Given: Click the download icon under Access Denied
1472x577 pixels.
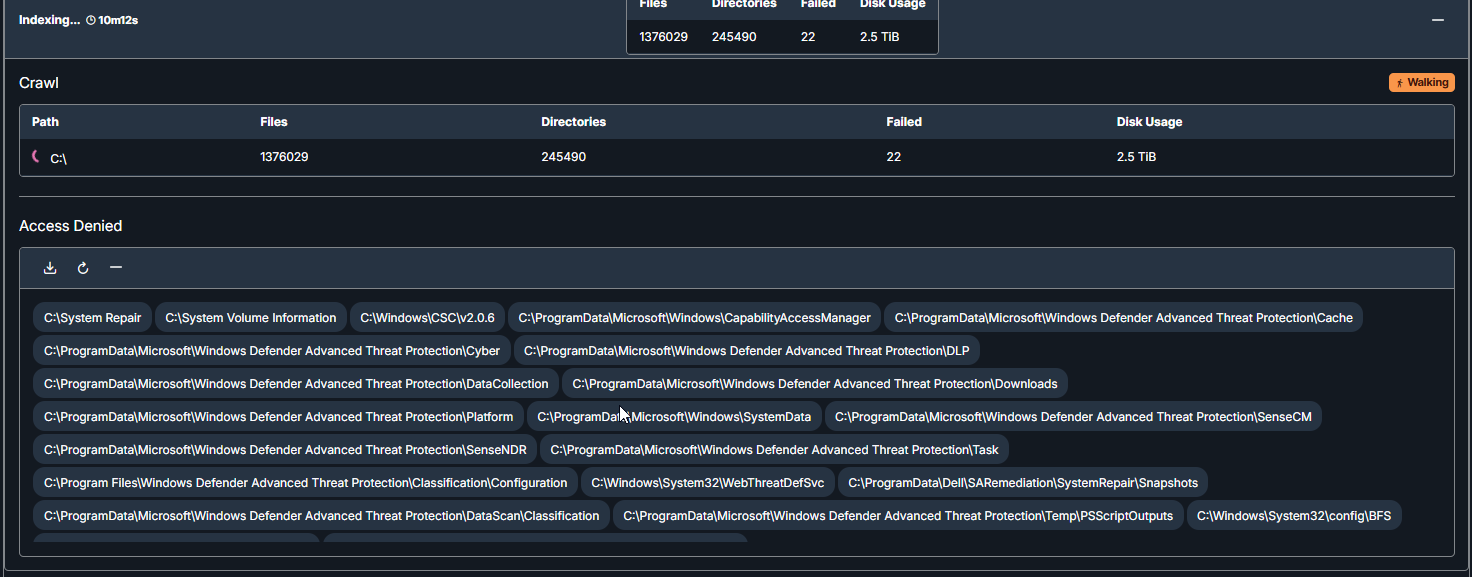Looking at the screenshot, I should click(50, 268).
